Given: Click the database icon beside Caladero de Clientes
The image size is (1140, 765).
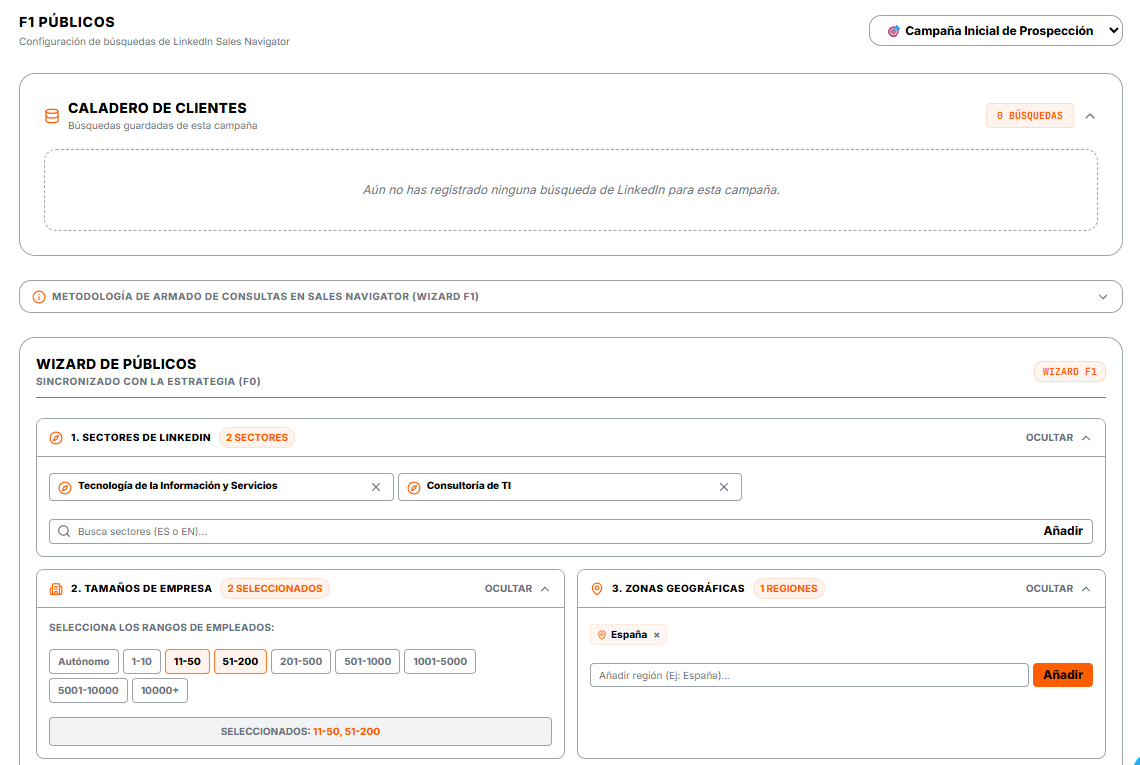Looking at the screenshot, I should (x=52, y=116).
